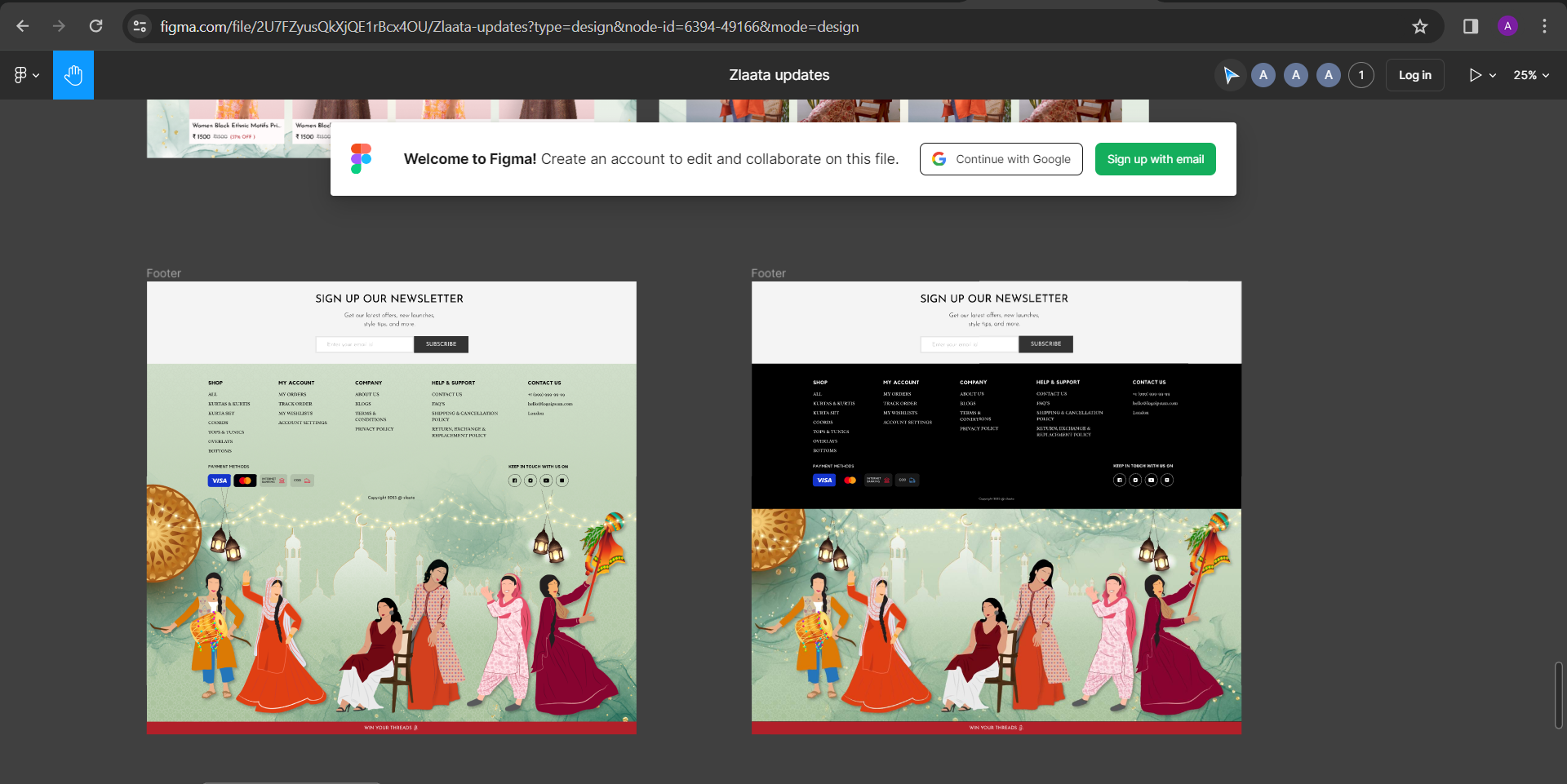Expand the presentation options chevron
Viewport: 1567px width, 784px height.
pos(1493,76)
